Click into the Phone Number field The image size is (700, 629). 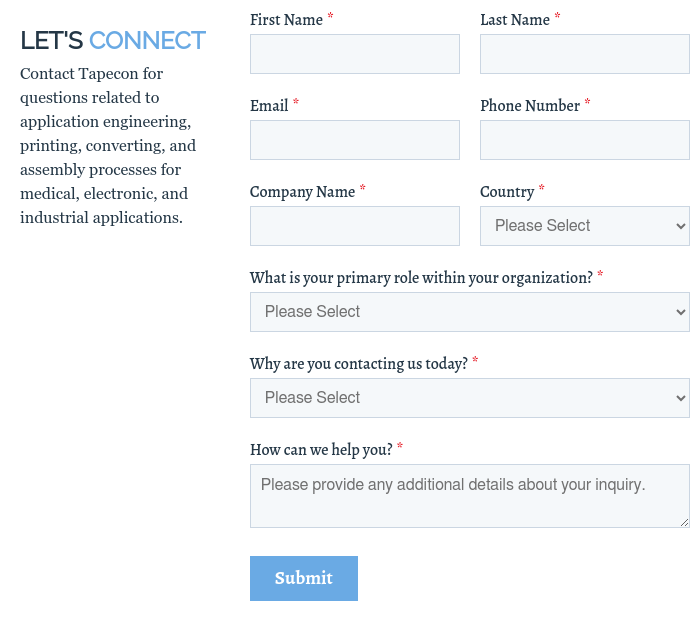[x=584, y=140]
